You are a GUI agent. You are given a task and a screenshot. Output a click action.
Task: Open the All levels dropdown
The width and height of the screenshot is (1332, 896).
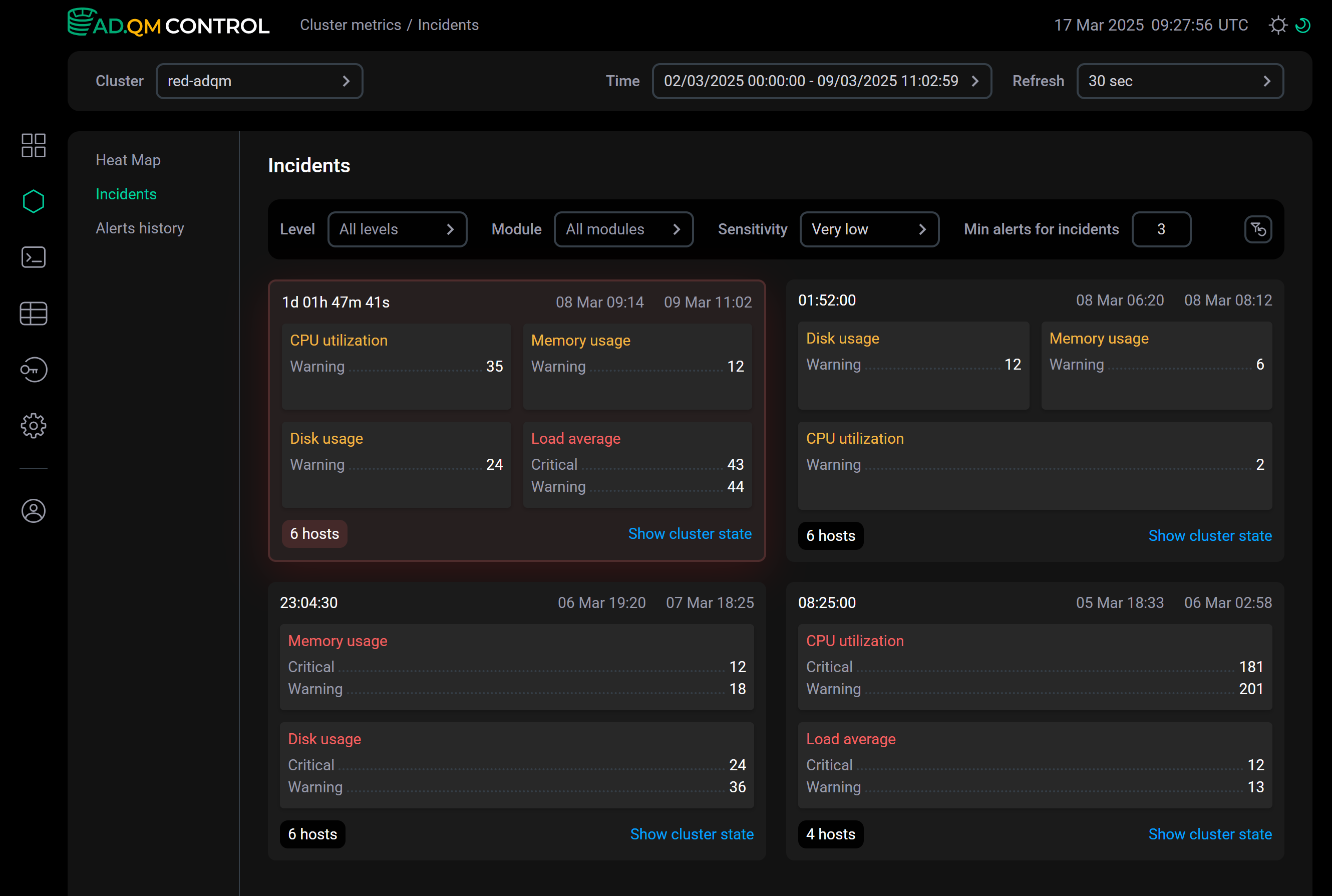point(397,229)
